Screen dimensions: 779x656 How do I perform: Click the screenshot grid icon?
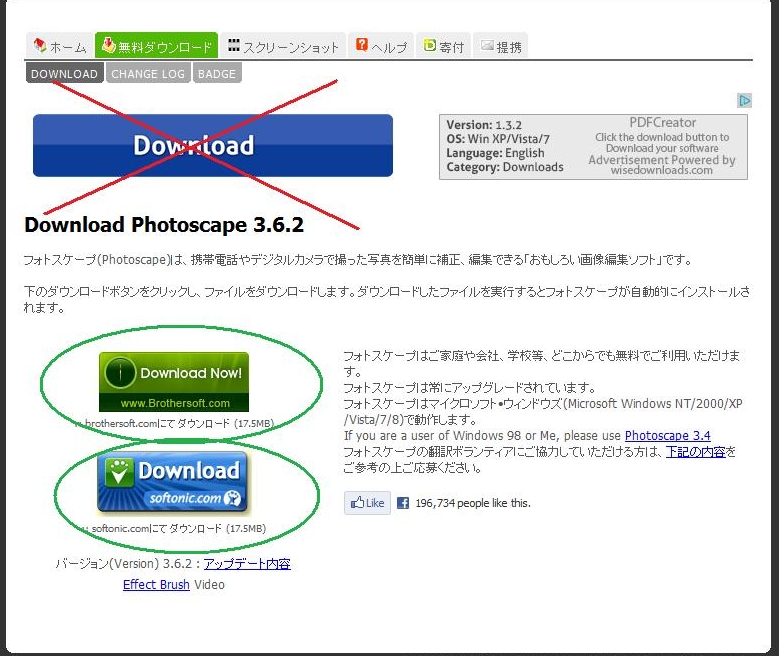click(234, 45)
